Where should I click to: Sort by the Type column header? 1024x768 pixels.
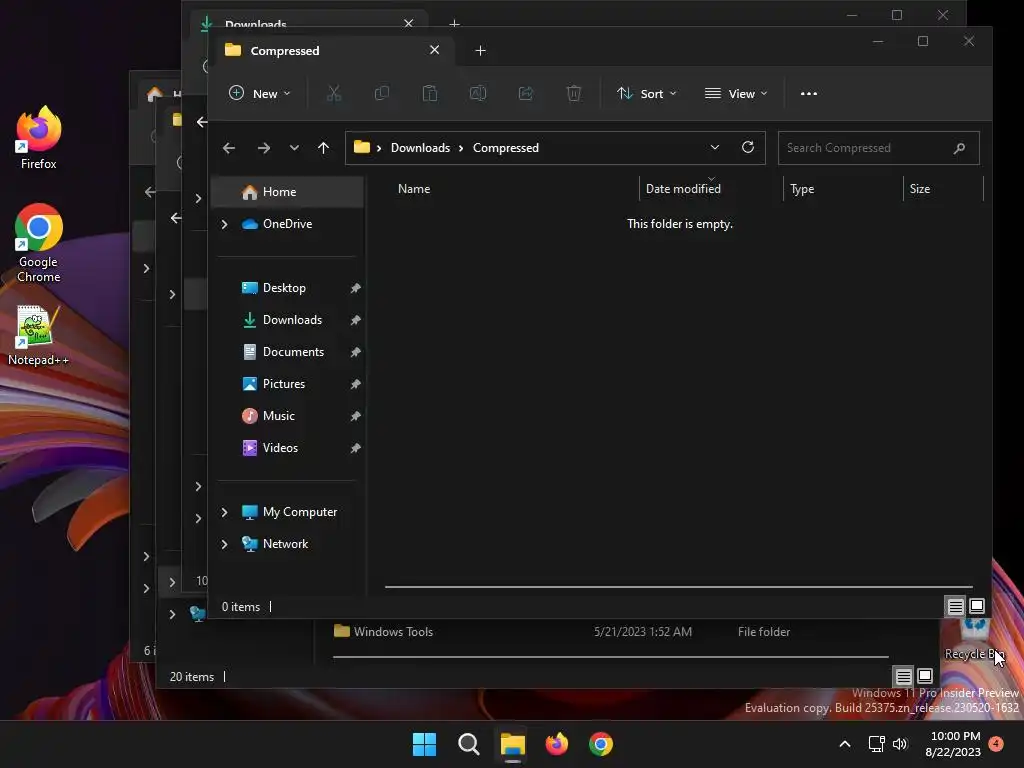pos(802,189)
